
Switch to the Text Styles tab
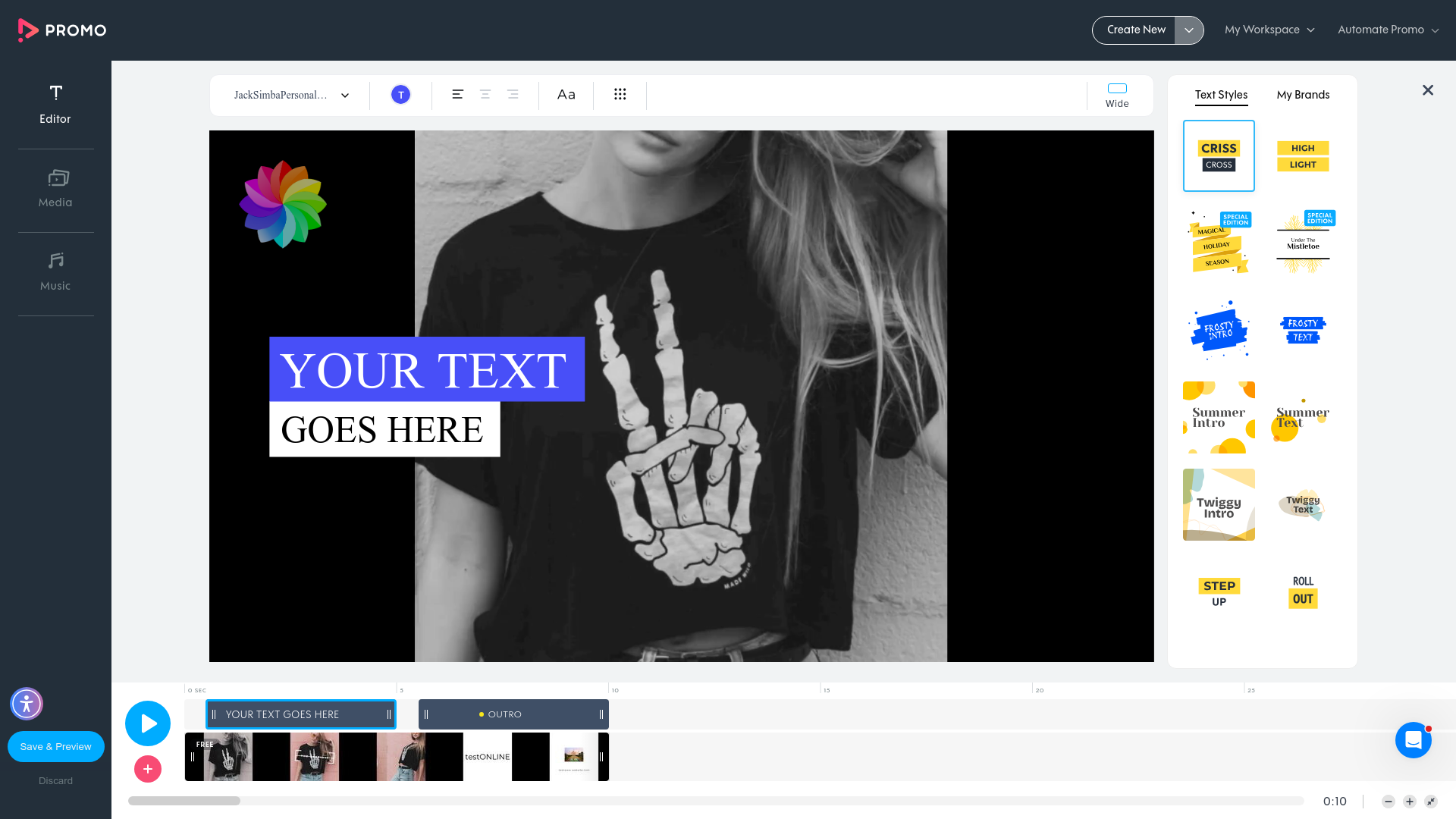pos(1221,95)
